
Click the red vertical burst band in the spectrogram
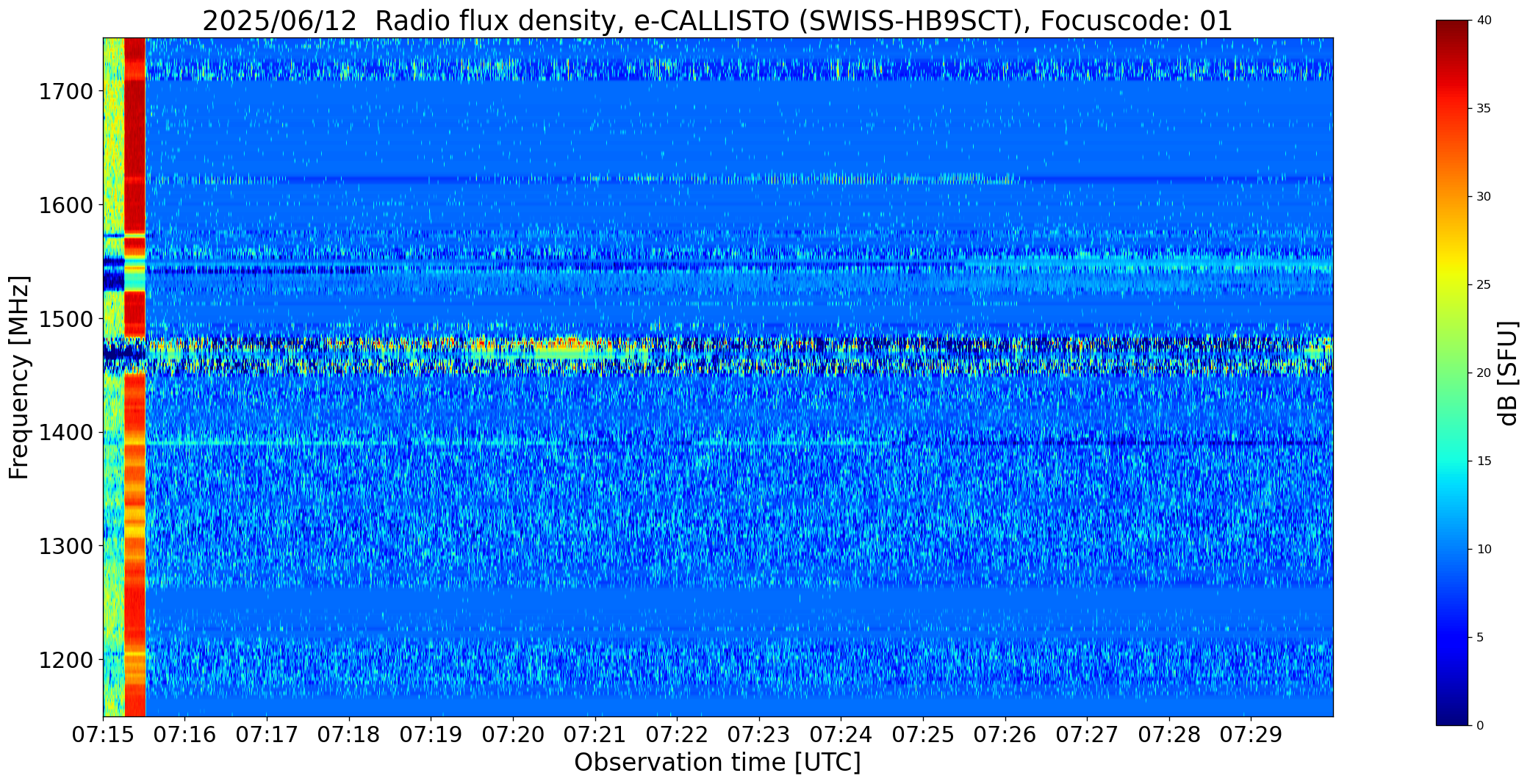point(135,377)
